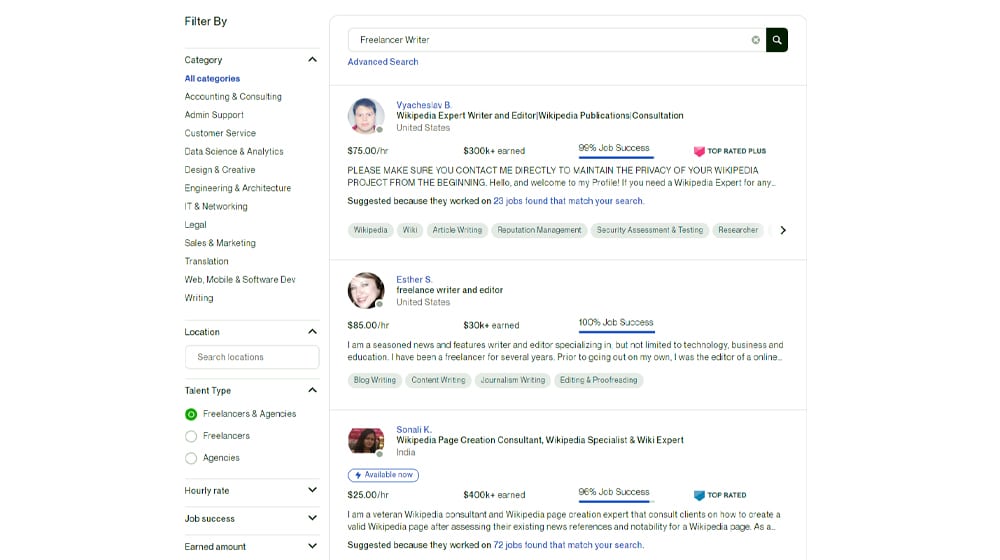This screenshot has height=560, width=1000.
Task: Open Sonali K. profile photo
Action: click(365, 441)
